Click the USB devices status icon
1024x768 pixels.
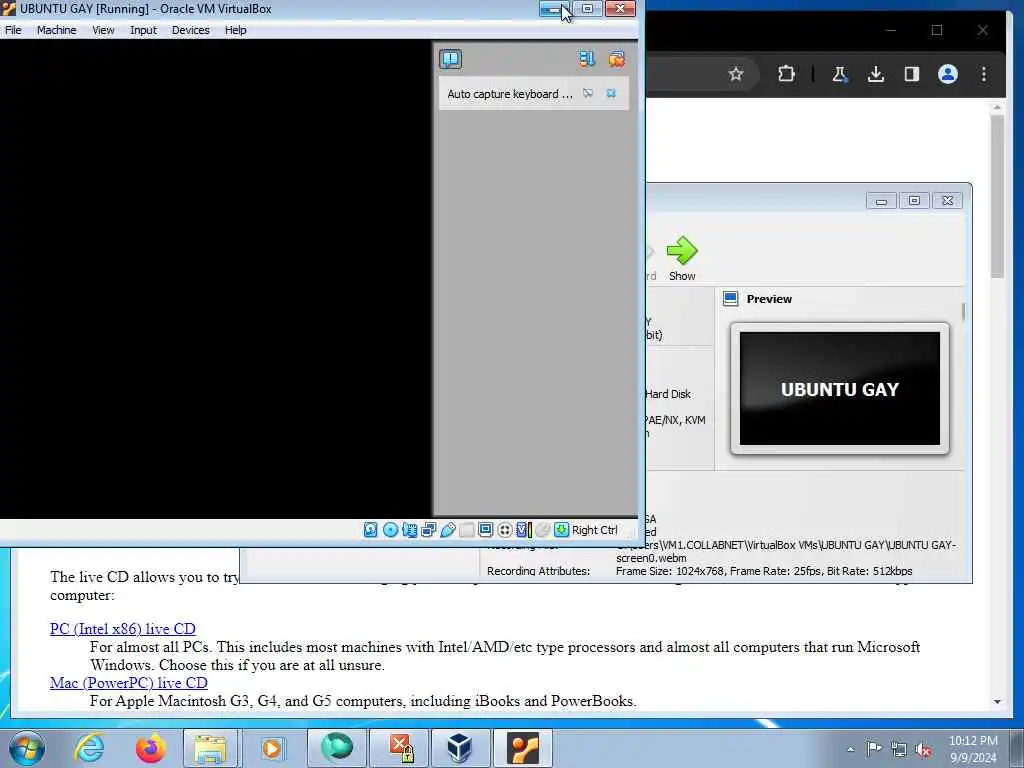pyautogui.click(x=447, y=530)
